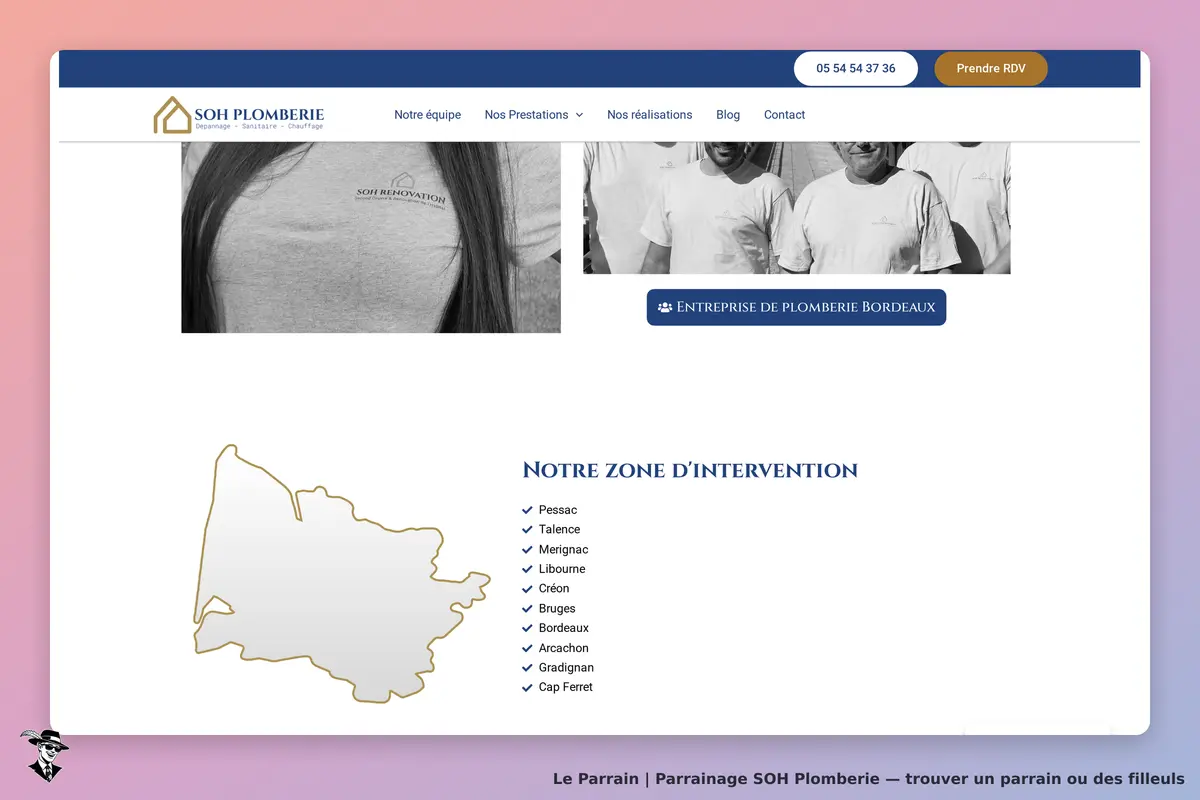Click the SOH Plomberie house logo
Screen dimensions: 1200x800
(172, 115)
